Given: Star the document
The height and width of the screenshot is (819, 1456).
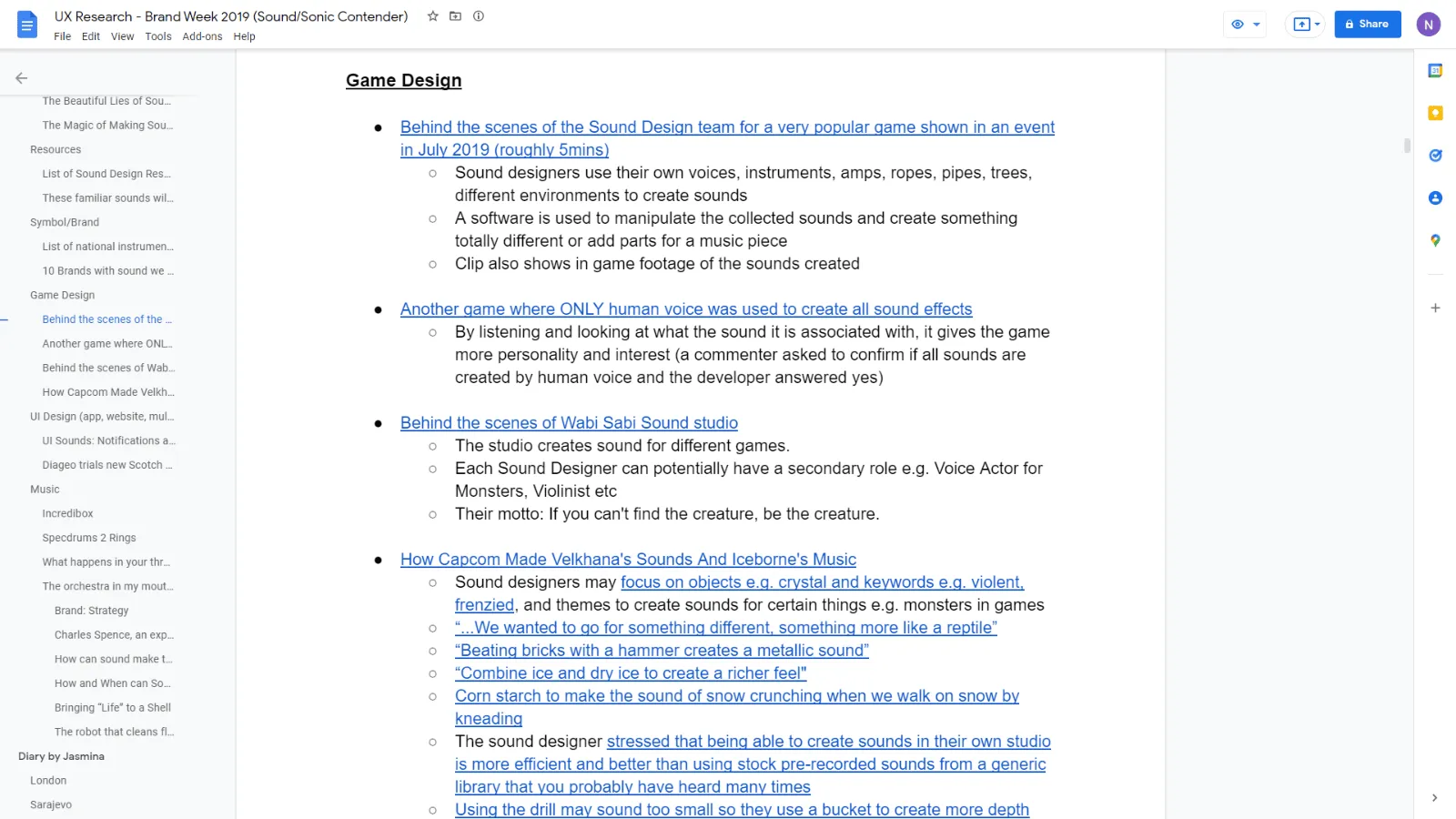Looking at the screenshot, I should click(x=433, y=16).
